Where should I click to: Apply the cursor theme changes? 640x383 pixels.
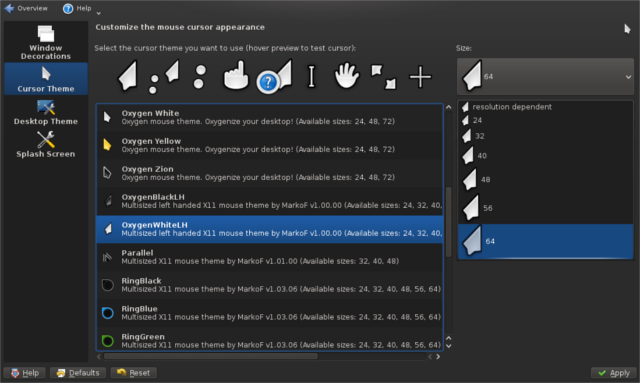point(613,373)
